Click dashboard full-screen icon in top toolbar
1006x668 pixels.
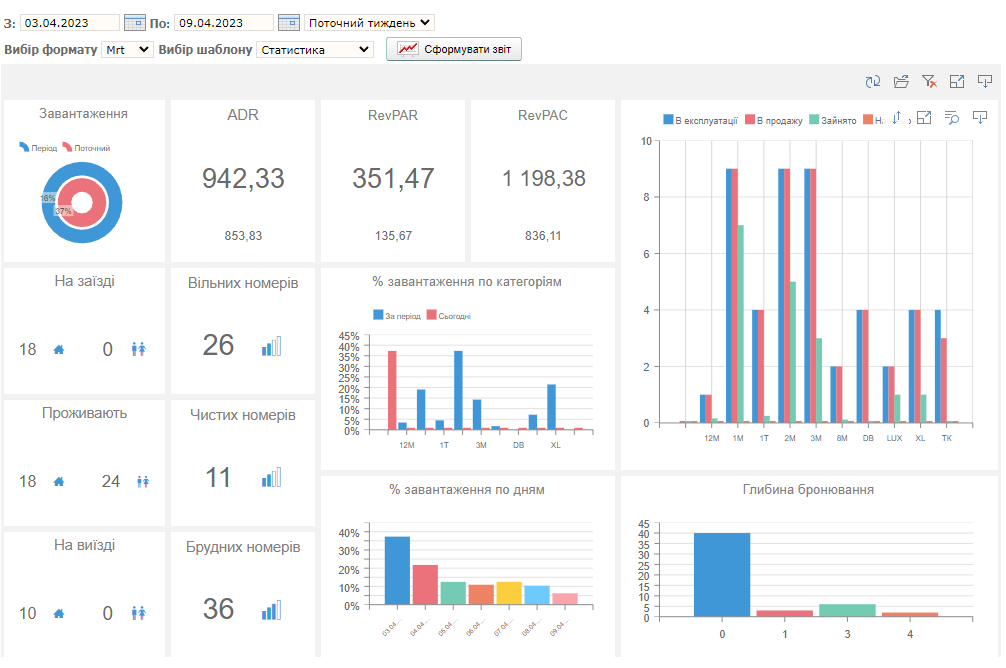tap(957, 82)
